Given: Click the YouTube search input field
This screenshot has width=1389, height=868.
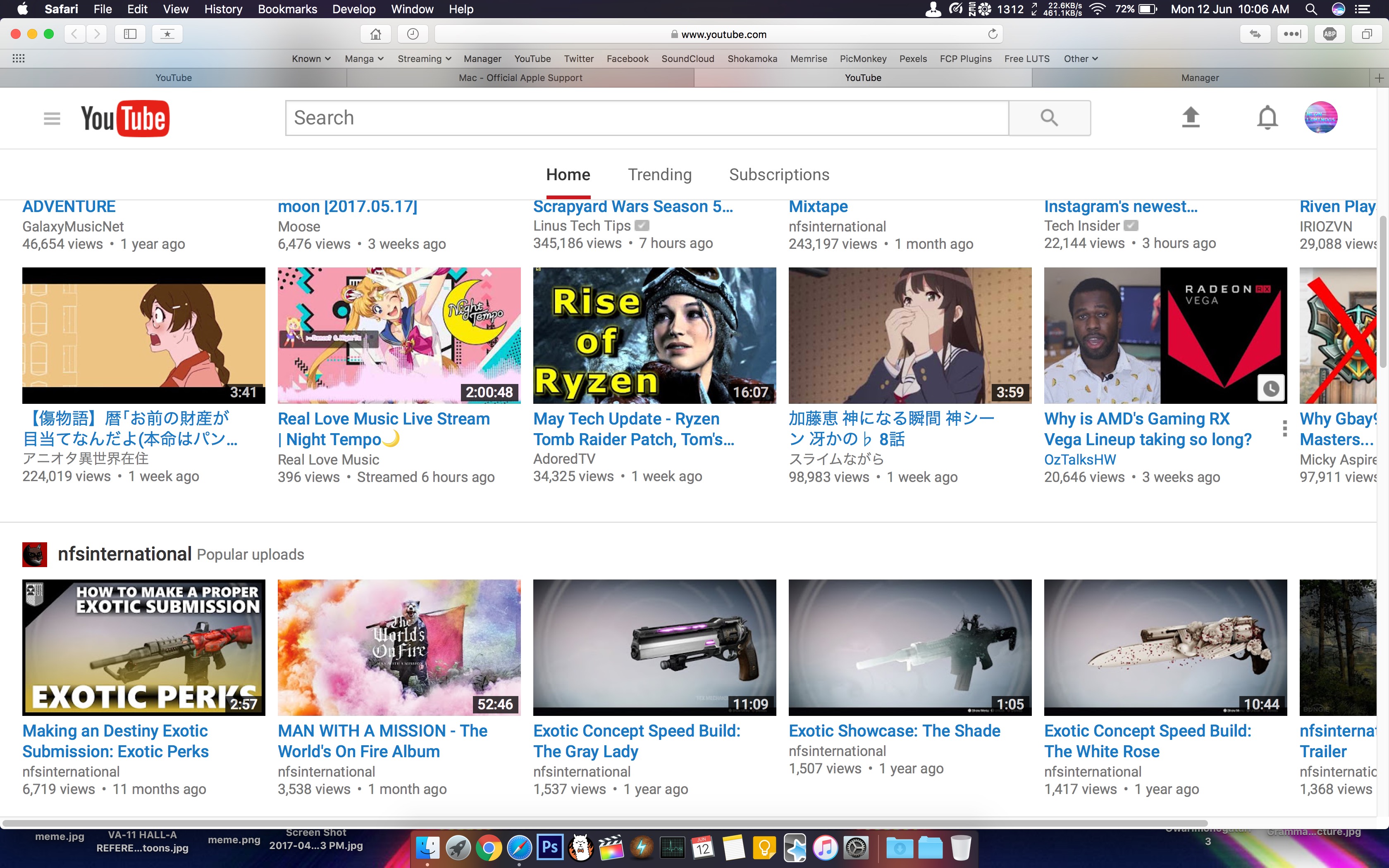Looking at the screenshot, I should [646, 118].
